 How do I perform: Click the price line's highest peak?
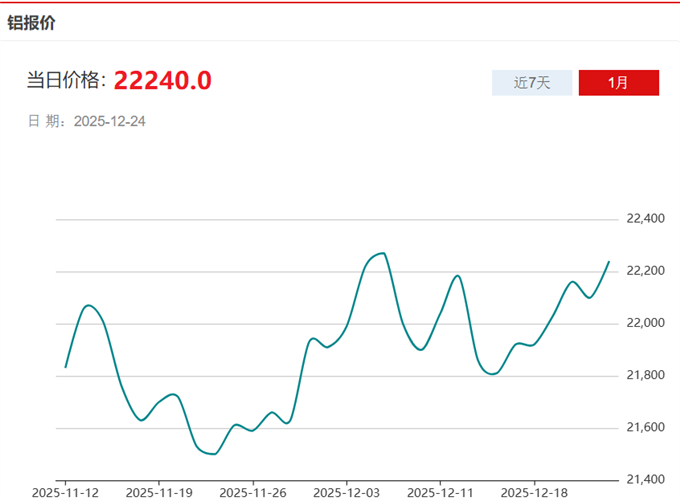(383, 253)
